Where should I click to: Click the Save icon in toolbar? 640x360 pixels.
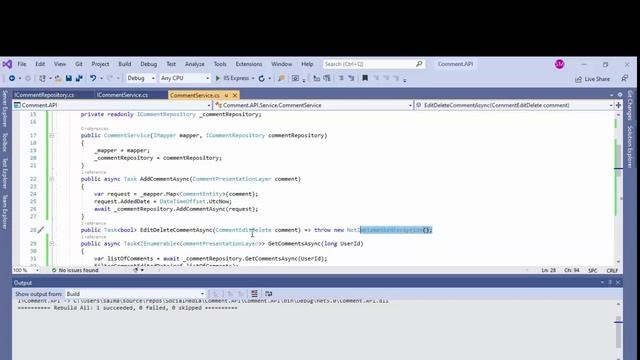pos(69,78)
